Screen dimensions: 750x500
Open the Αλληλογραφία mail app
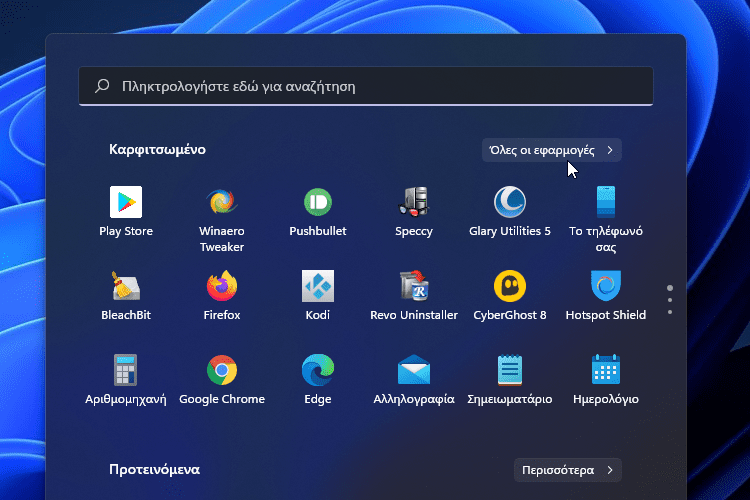pyautogui.click(x=414, y=371)
